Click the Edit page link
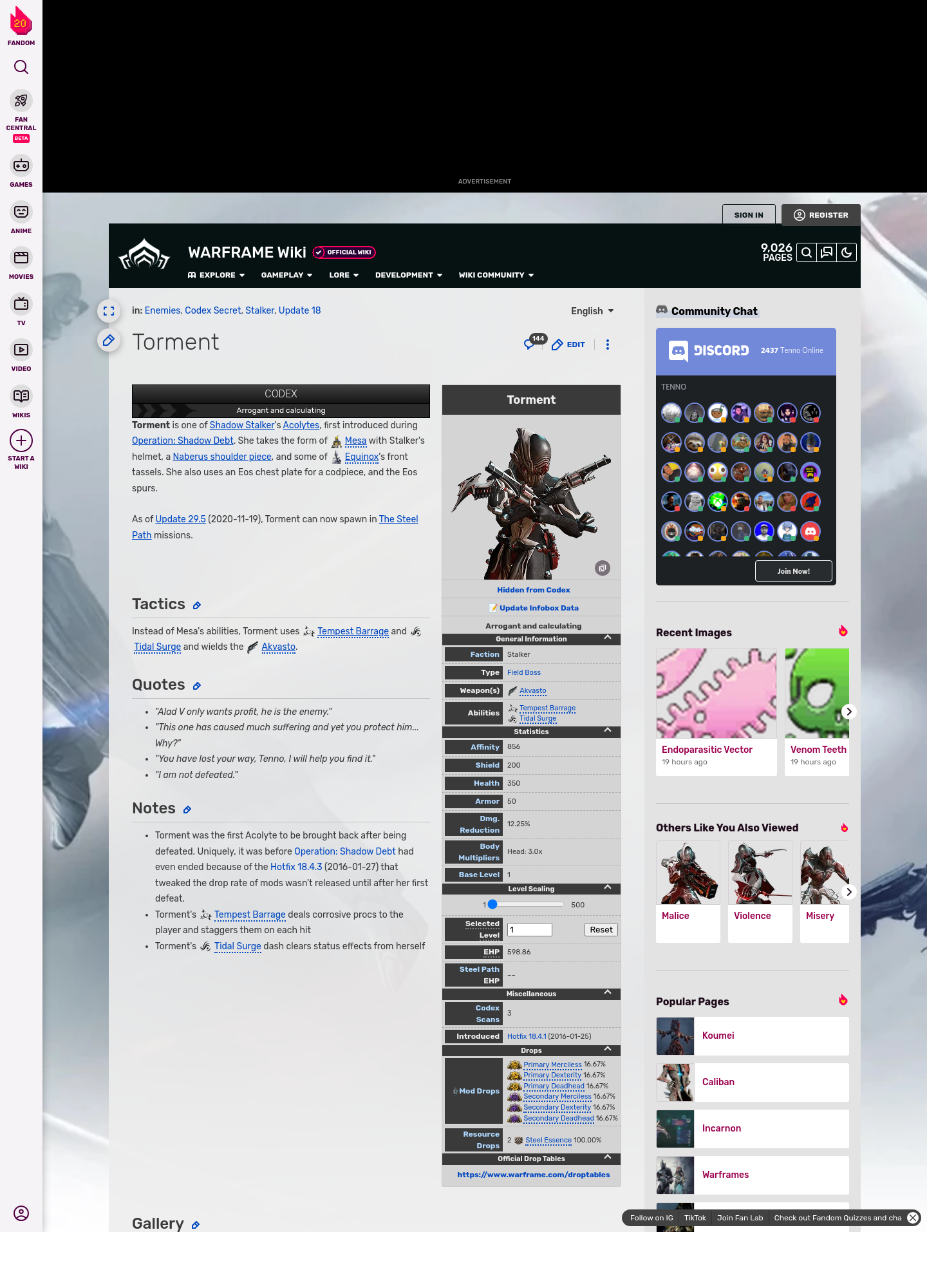Image resolution: width=927 pixels, height=1288 pixels. [x=568, y=345]
